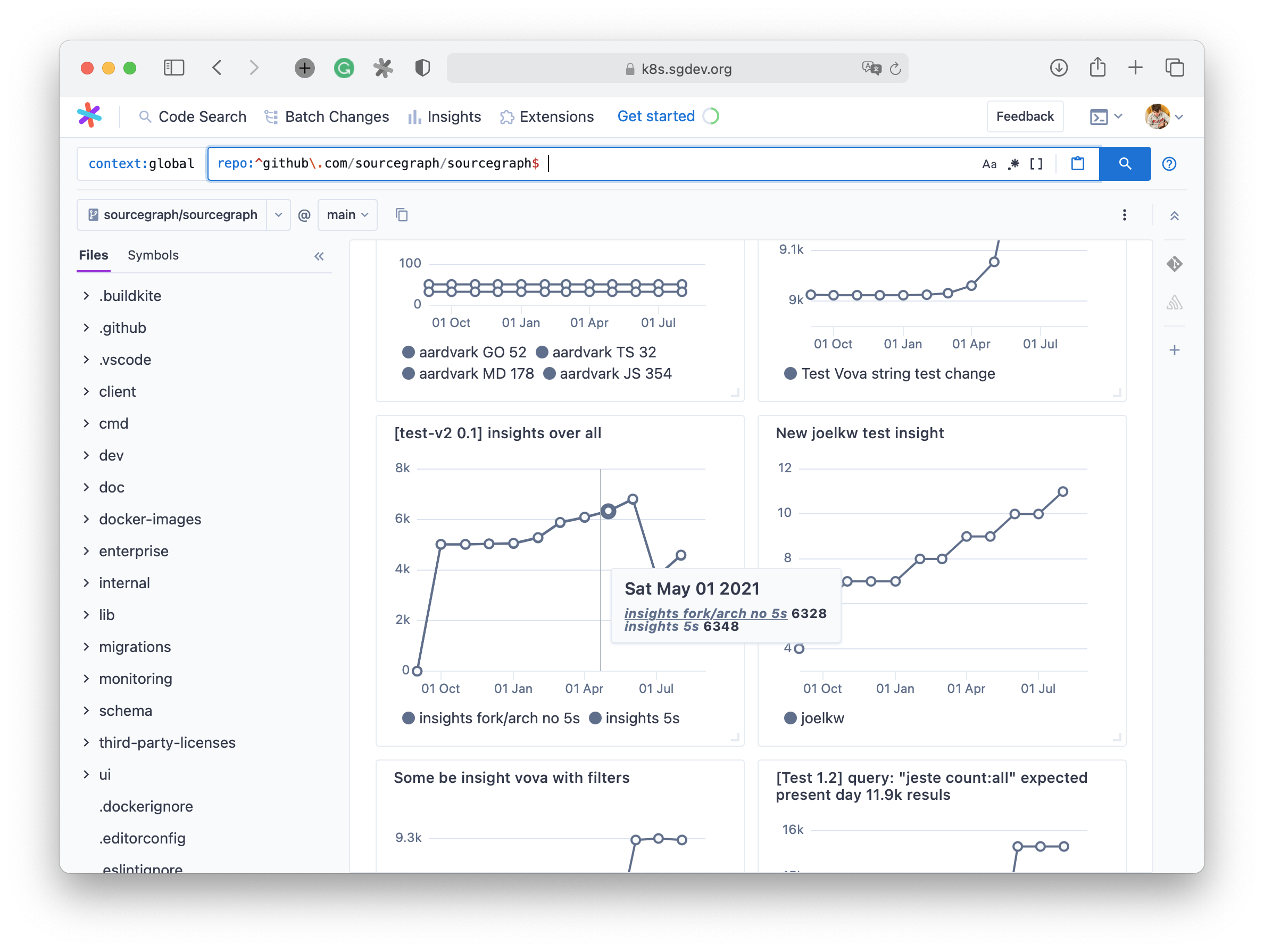The height and width of the screenshot is (952, 1264).
Task: Click the round plus extension icon
Action: 305,68
